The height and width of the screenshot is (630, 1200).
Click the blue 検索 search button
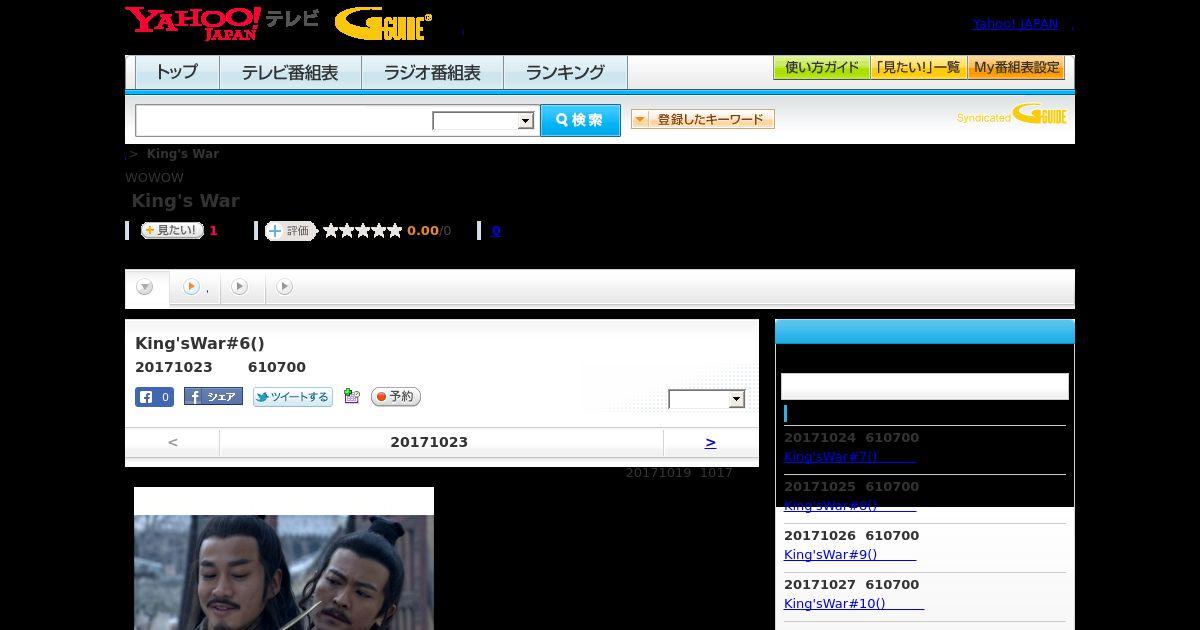click(x=580, y=120)
